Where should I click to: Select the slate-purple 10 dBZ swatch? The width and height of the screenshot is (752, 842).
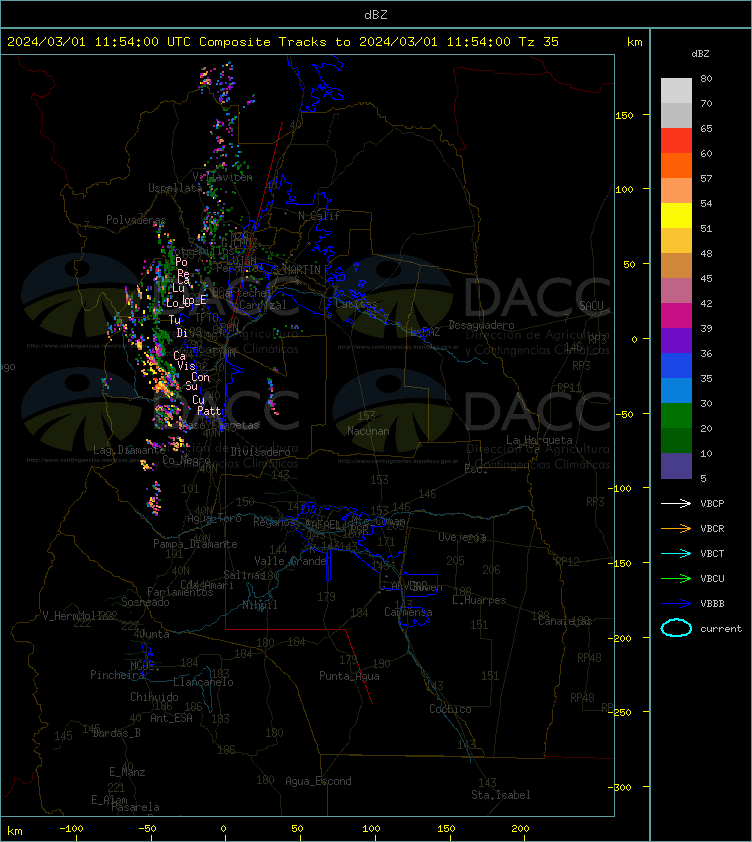[676, 466]
